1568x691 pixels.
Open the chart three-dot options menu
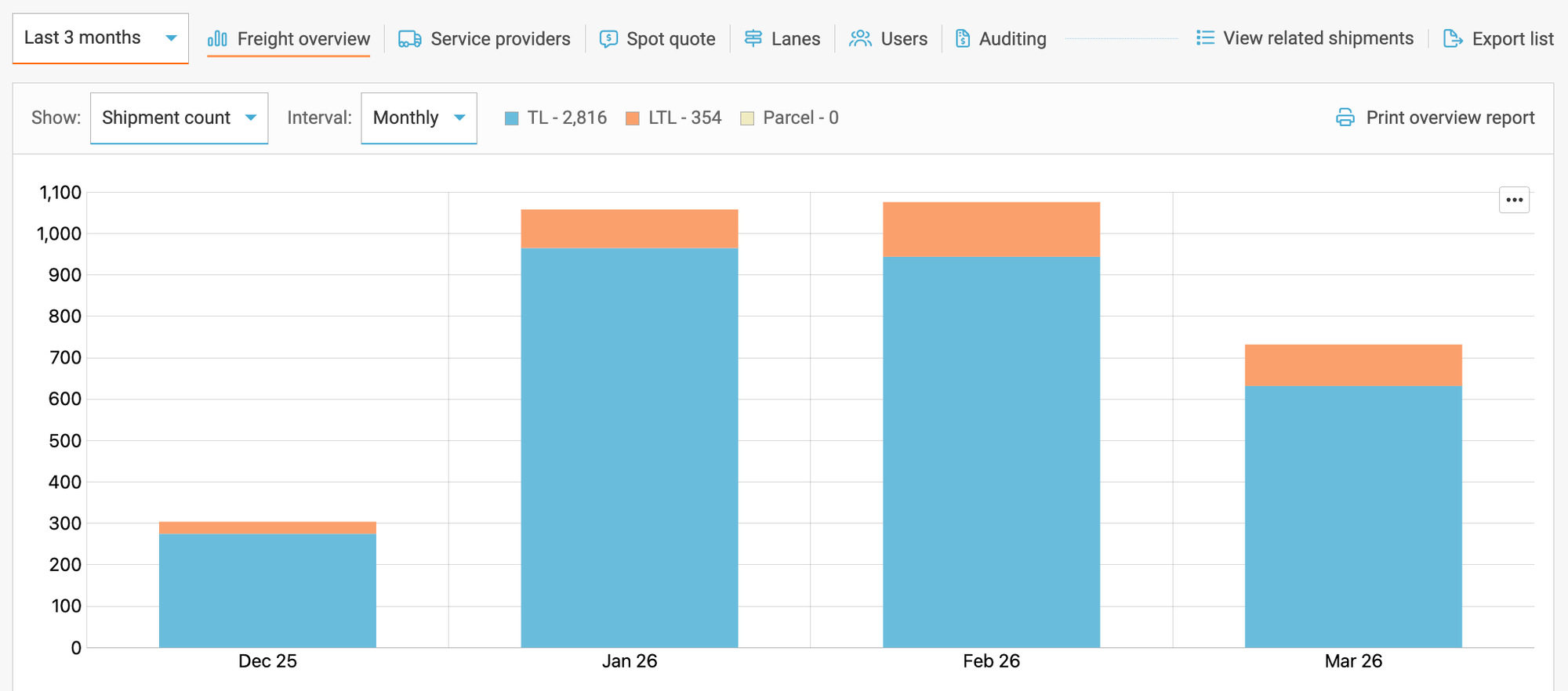pyautogui.click(x=1514, y=200)
